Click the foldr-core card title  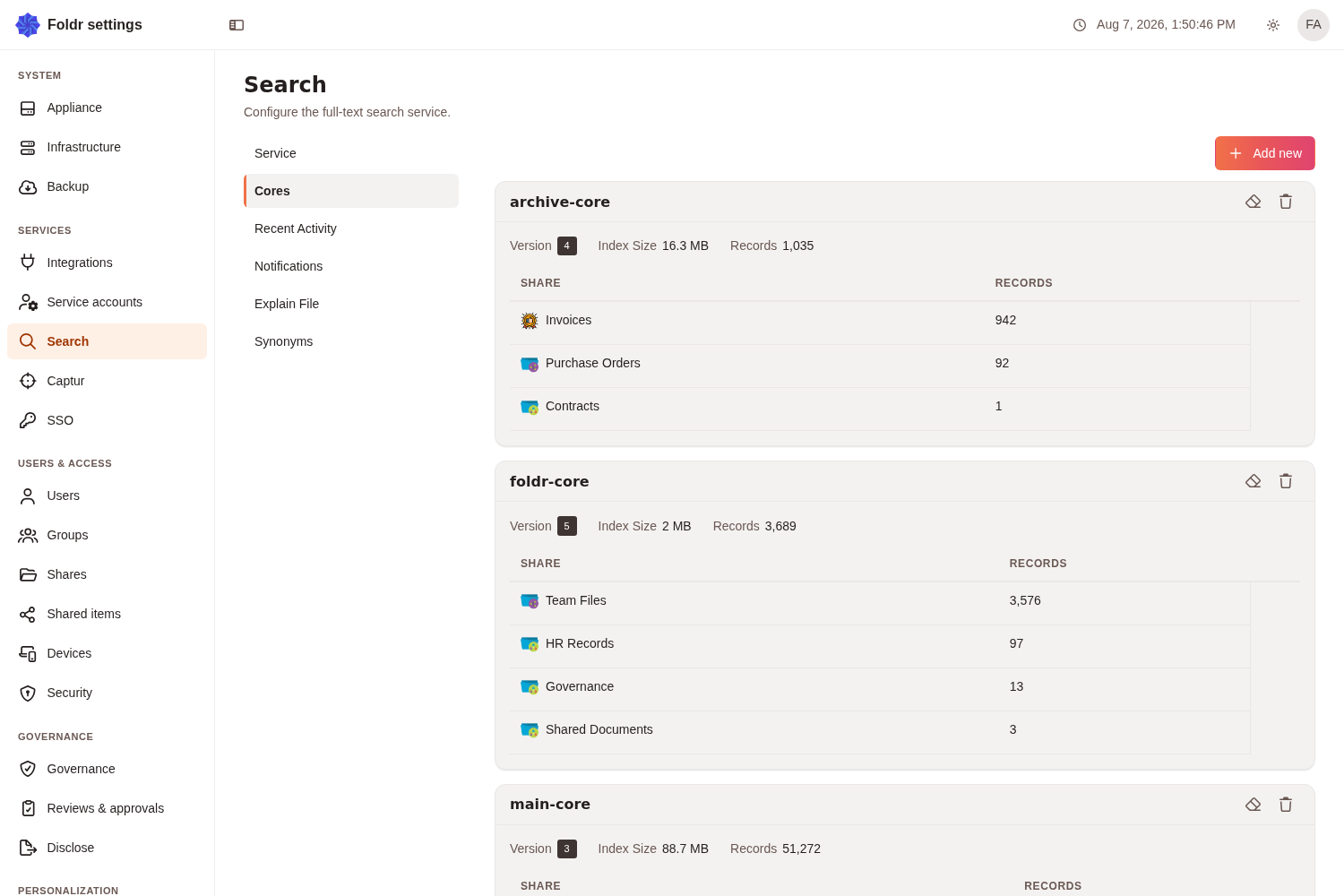pos(549,481)
